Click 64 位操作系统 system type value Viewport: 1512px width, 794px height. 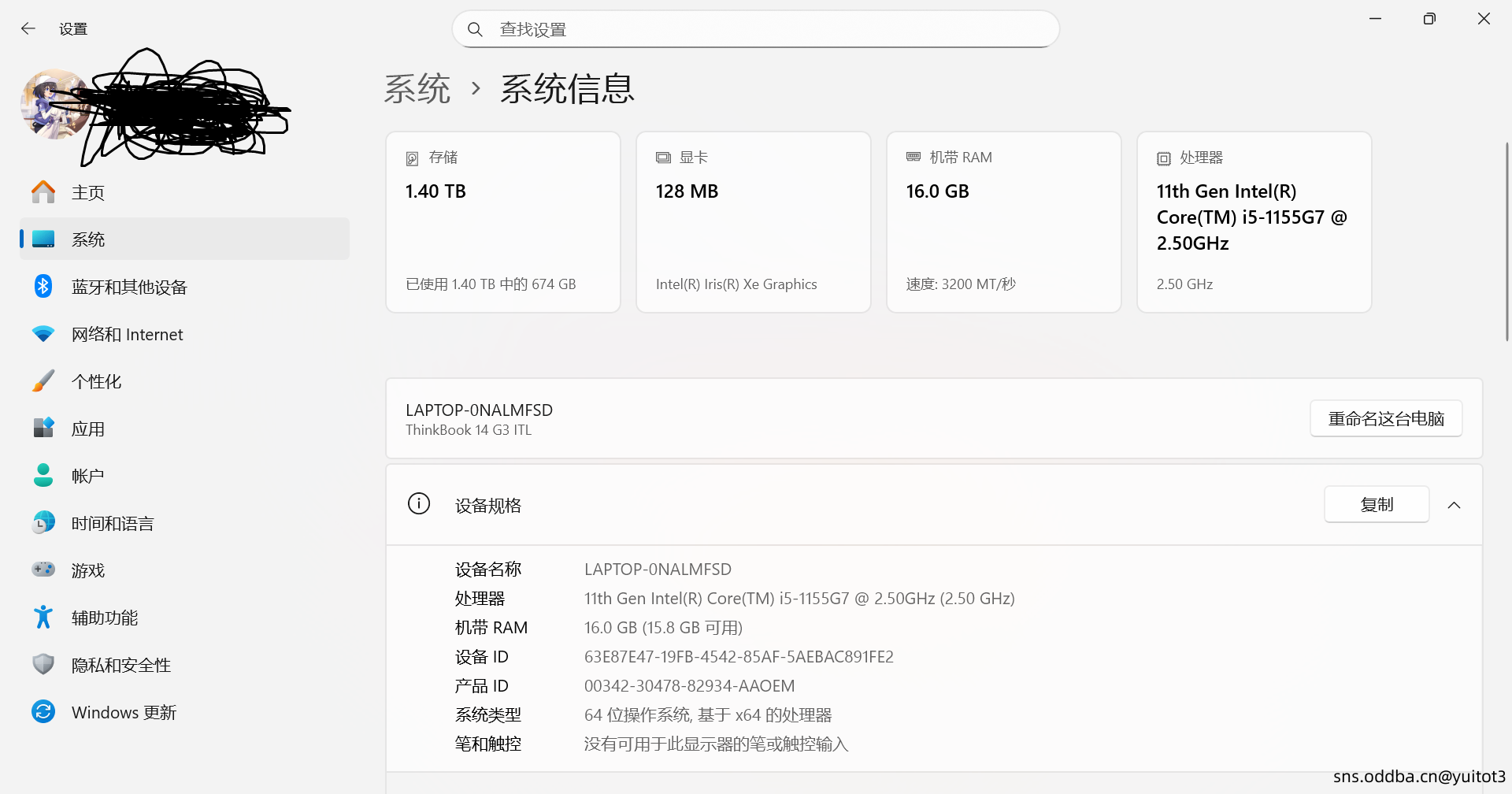click(x=708, y=715)
